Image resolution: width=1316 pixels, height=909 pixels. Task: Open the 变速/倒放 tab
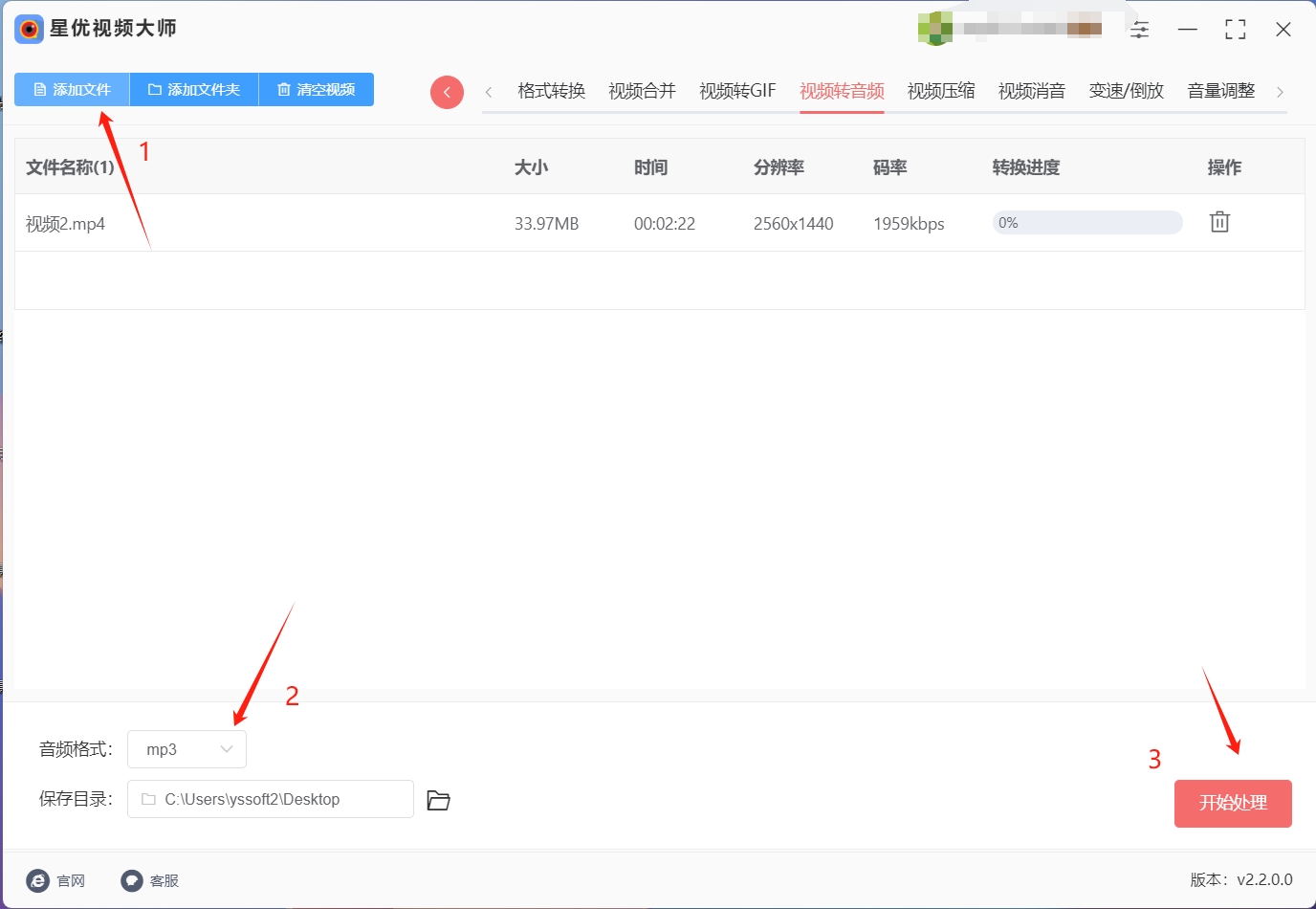1127,91
